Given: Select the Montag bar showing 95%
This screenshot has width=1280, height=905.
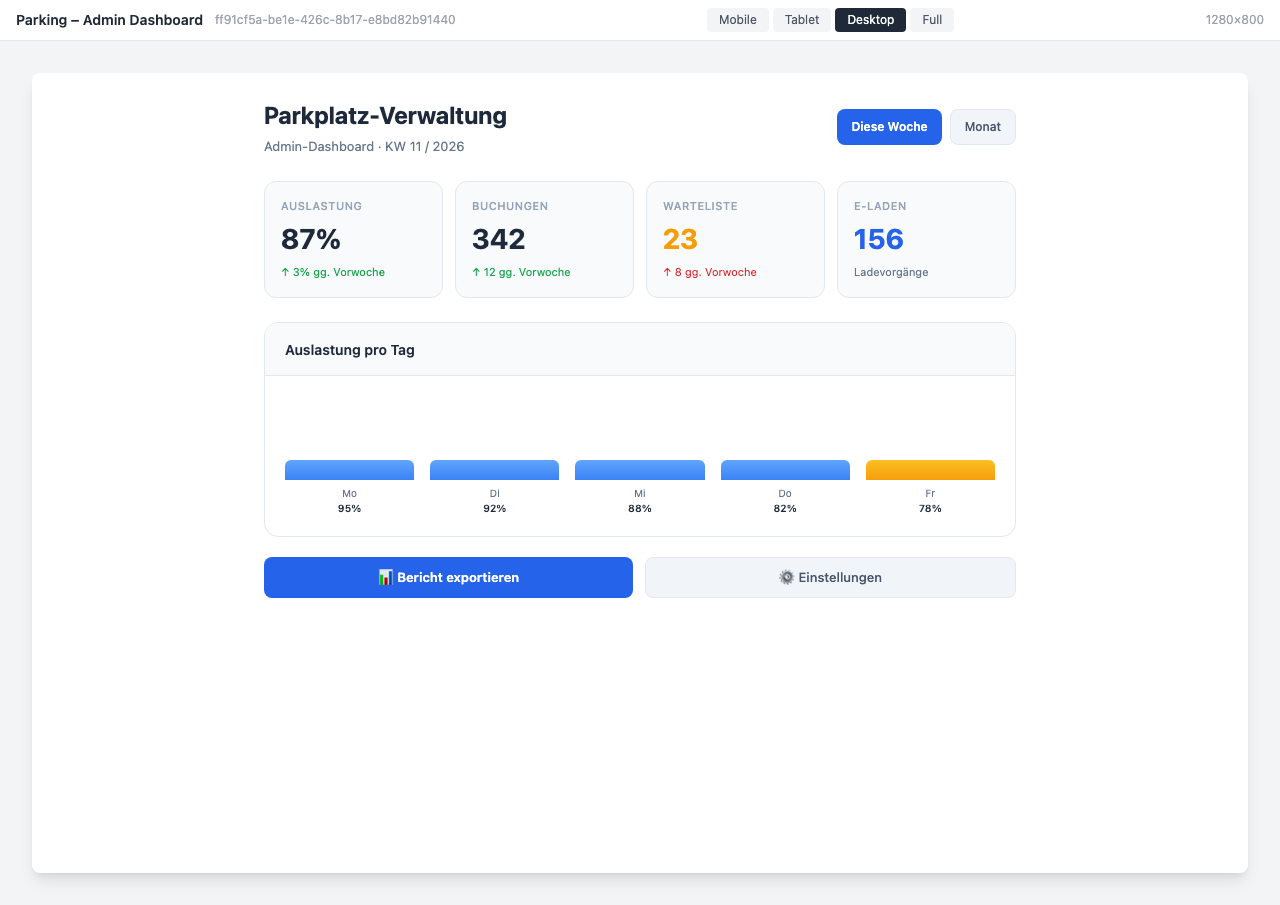Looking at the screenshot, I should tap(349, 469).
